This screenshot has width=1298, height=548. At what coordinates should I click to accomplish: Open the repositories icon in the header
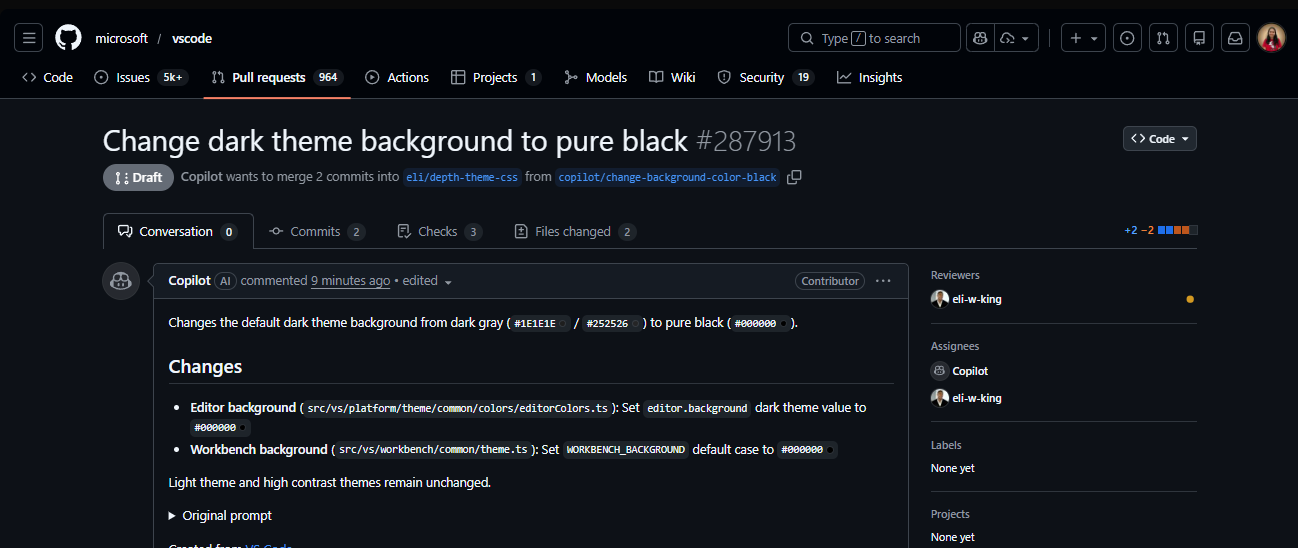coord(1199,38)
